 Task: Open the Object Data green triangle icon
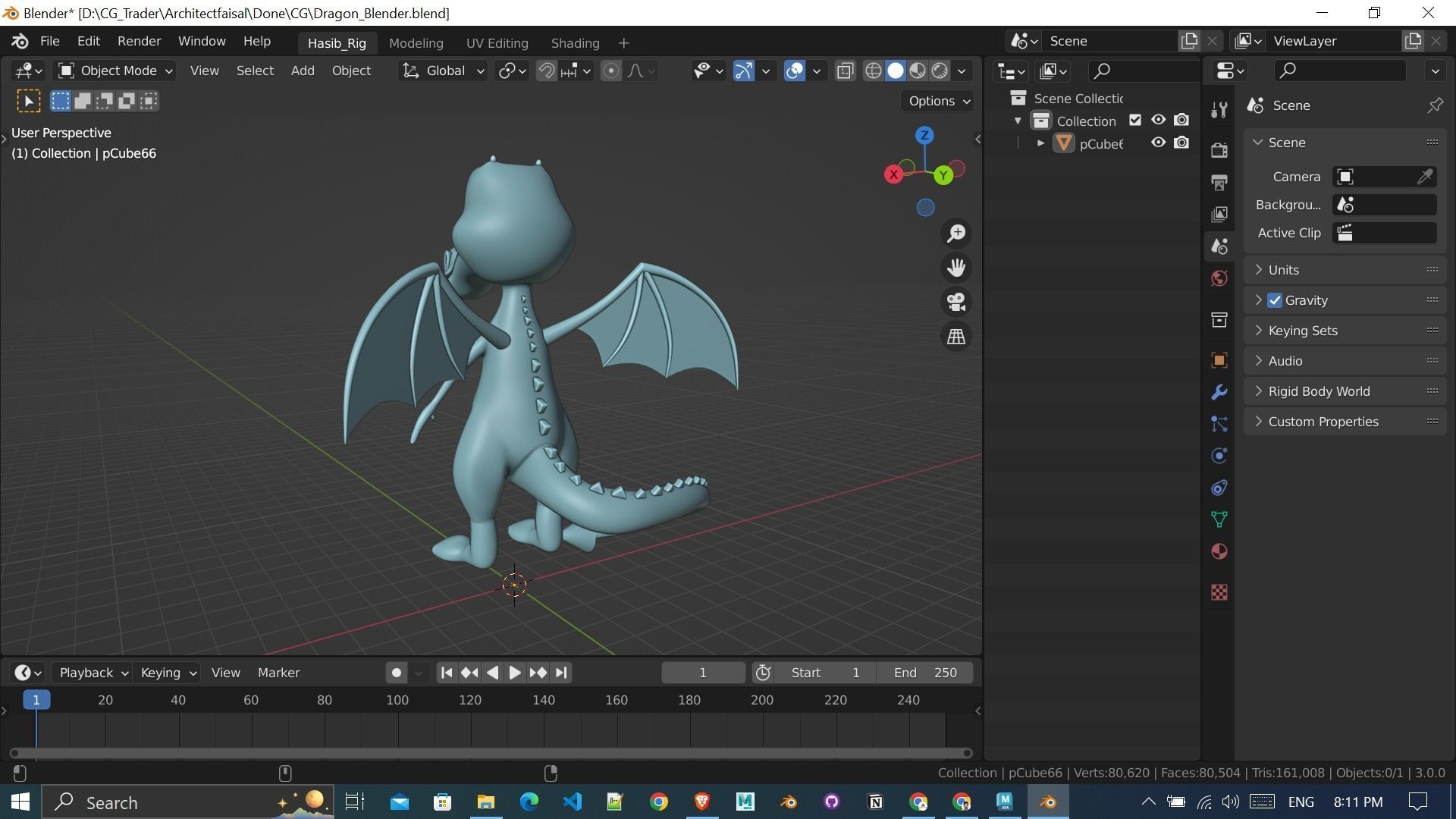1219,519
